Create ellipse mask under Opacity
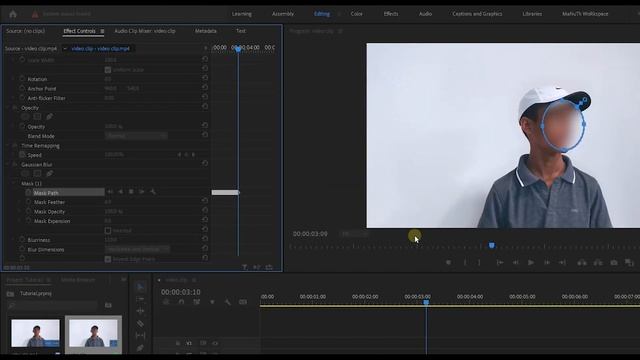 (x=25, y=117)
